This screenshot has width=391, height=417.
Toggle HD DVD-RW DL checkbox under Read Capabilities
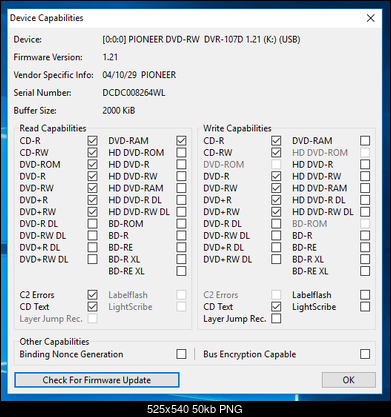coord(181,212)
